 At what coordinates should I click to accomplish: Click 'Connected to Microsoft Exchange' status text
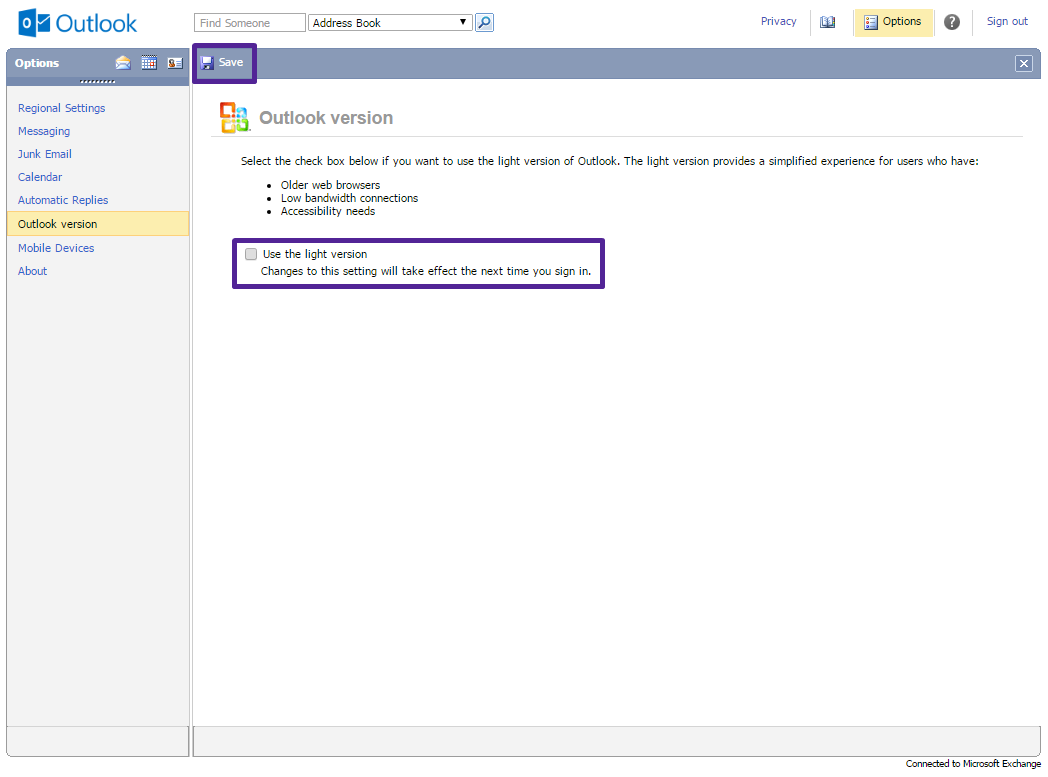point(973,764)
